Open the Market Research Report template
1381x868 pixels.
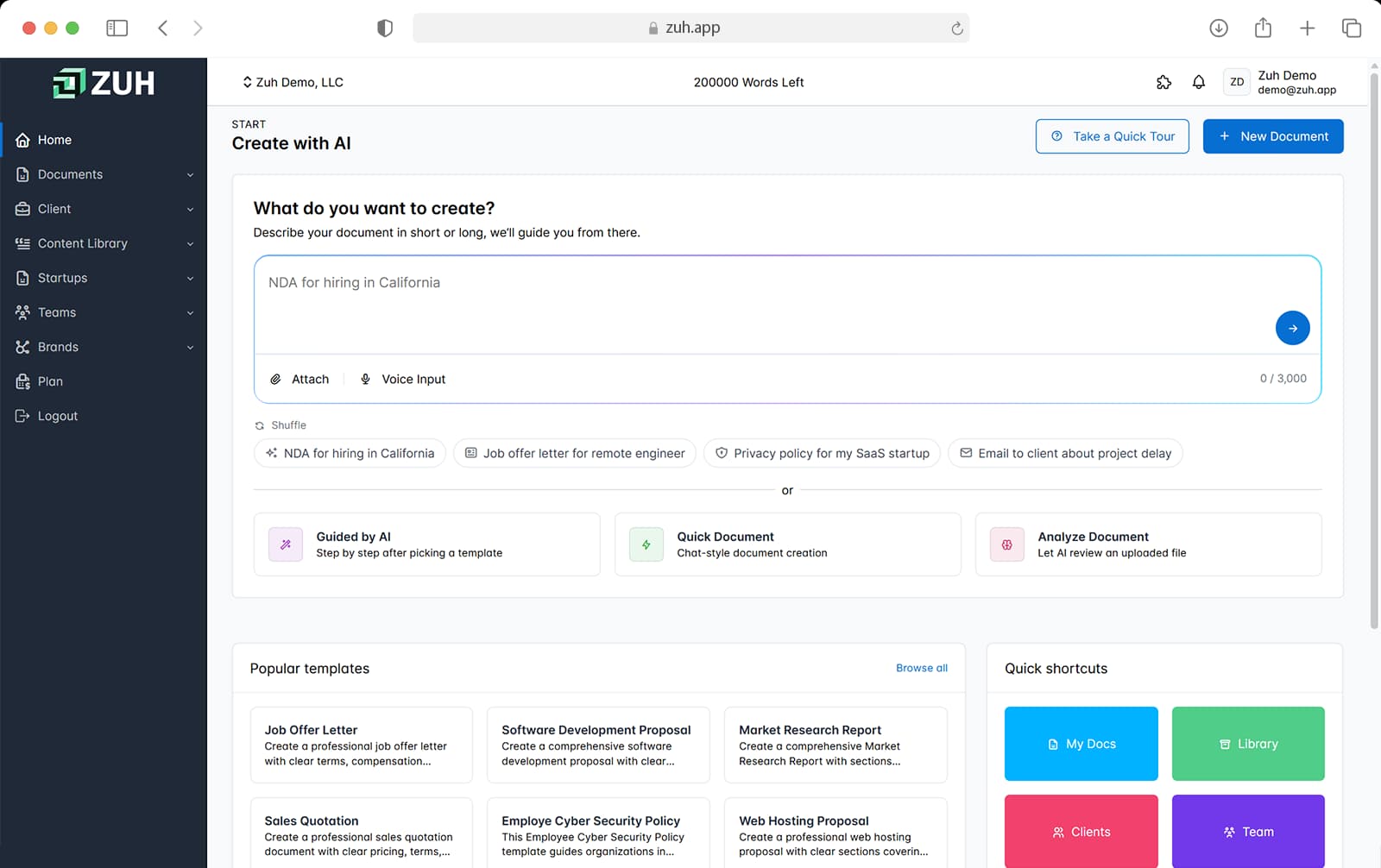point(836,745)
